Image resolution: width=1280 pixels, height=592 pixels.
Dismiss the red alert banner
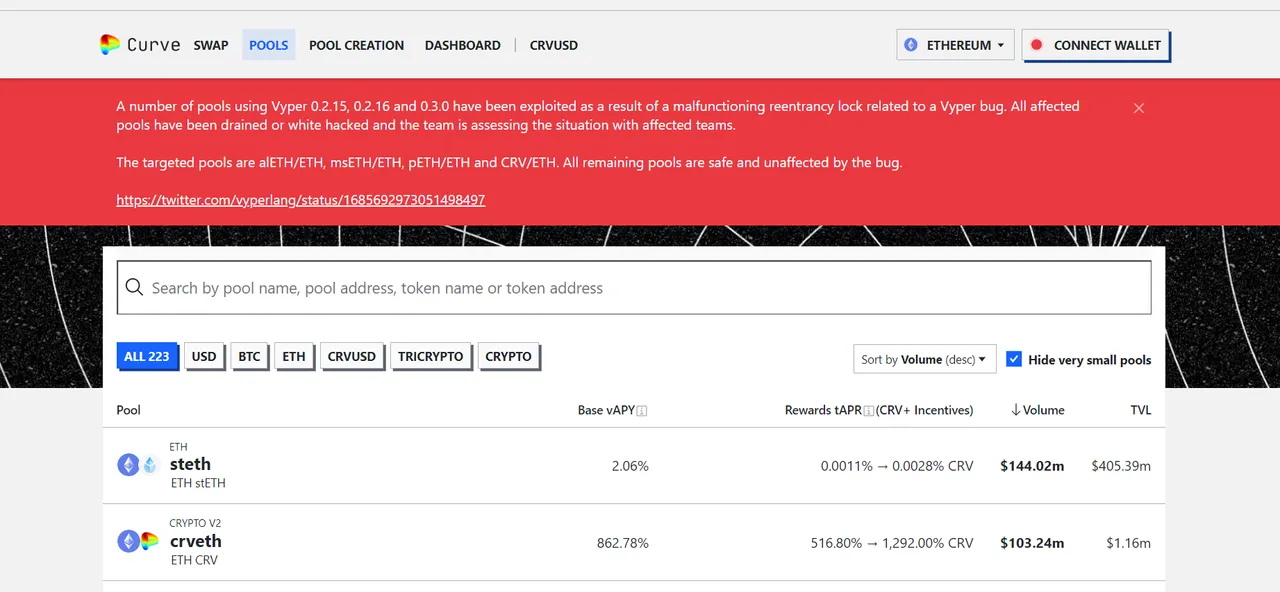pyautogui.click(x=1139, y=108)
